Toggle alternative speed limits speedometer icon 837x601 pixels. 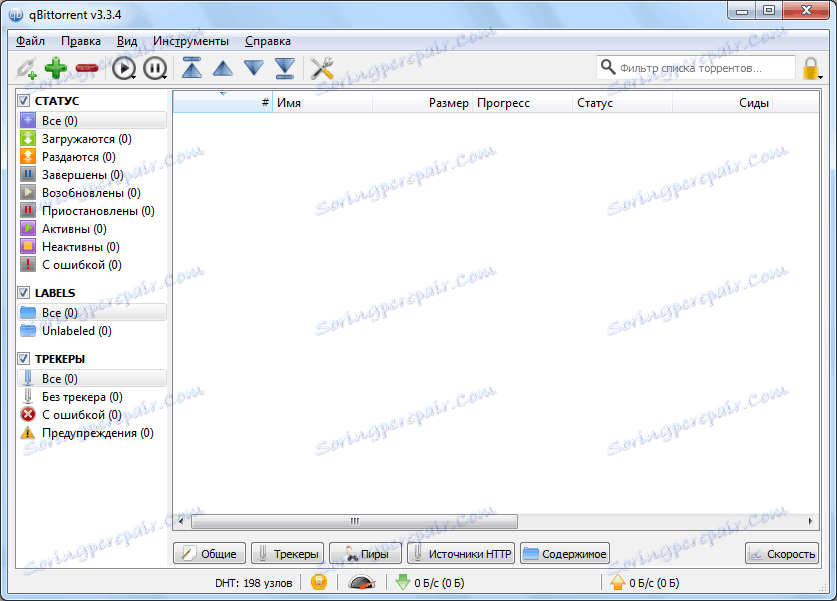coord(361,582)
